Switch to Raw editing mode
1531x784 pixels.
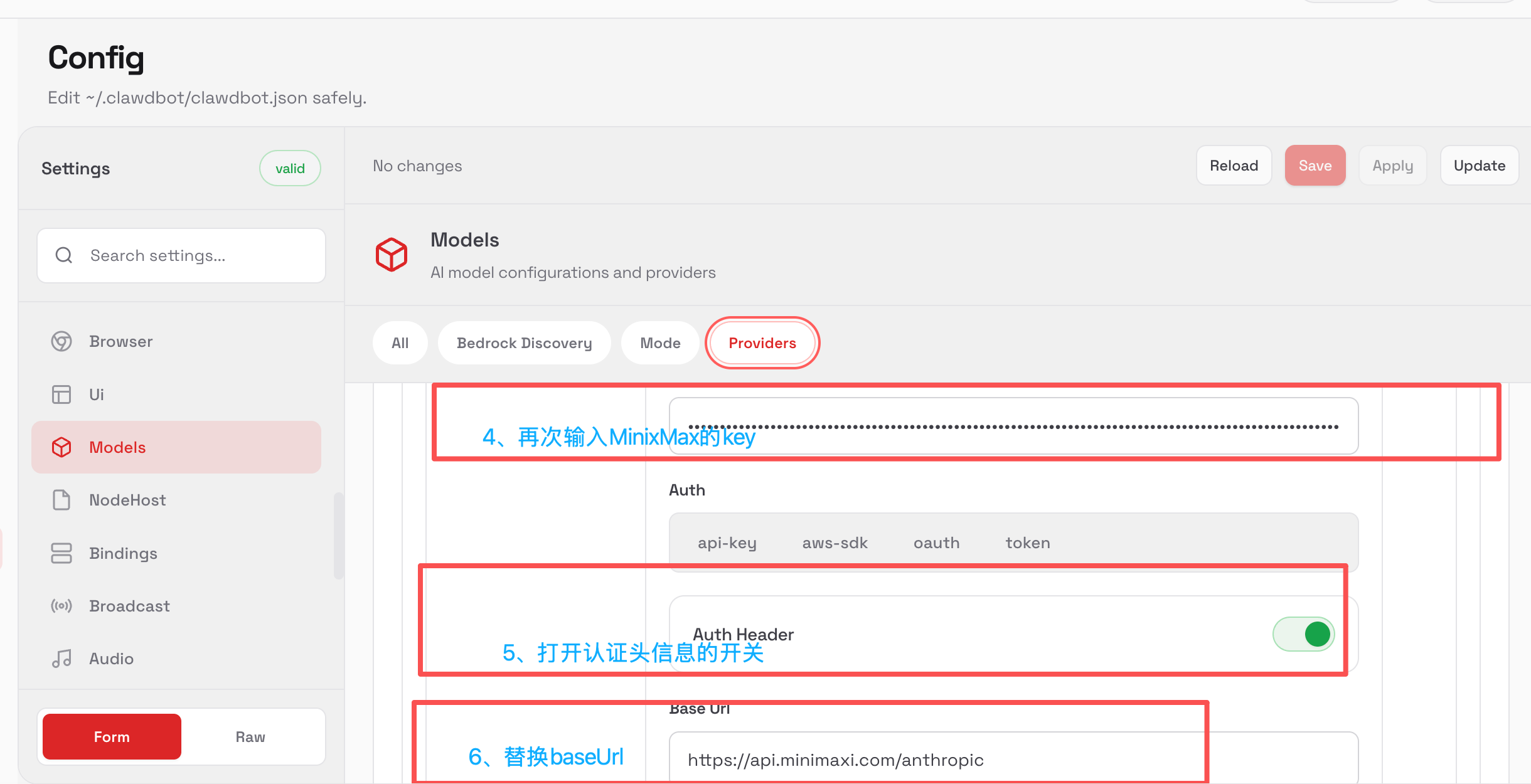point(250,737)
